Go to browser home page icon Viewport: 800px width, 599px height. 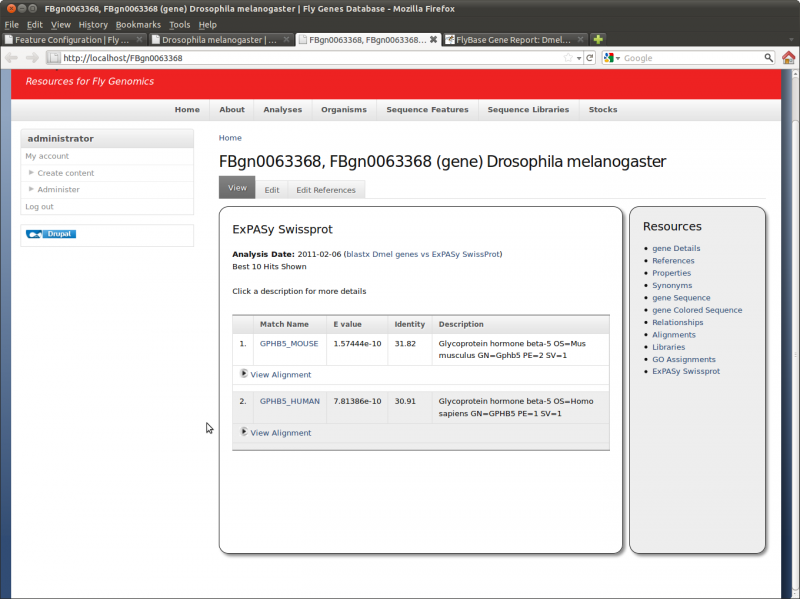[x=788, y=58]
